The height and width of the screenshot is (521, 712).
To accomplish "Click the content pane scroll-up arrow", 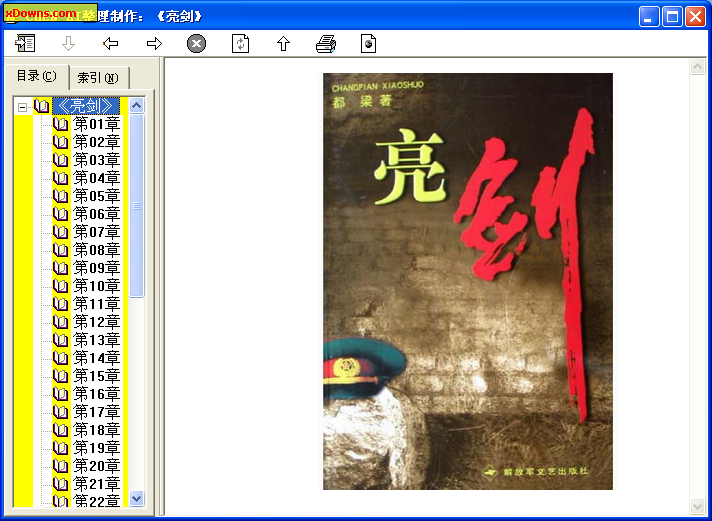I will coord(697,67).
